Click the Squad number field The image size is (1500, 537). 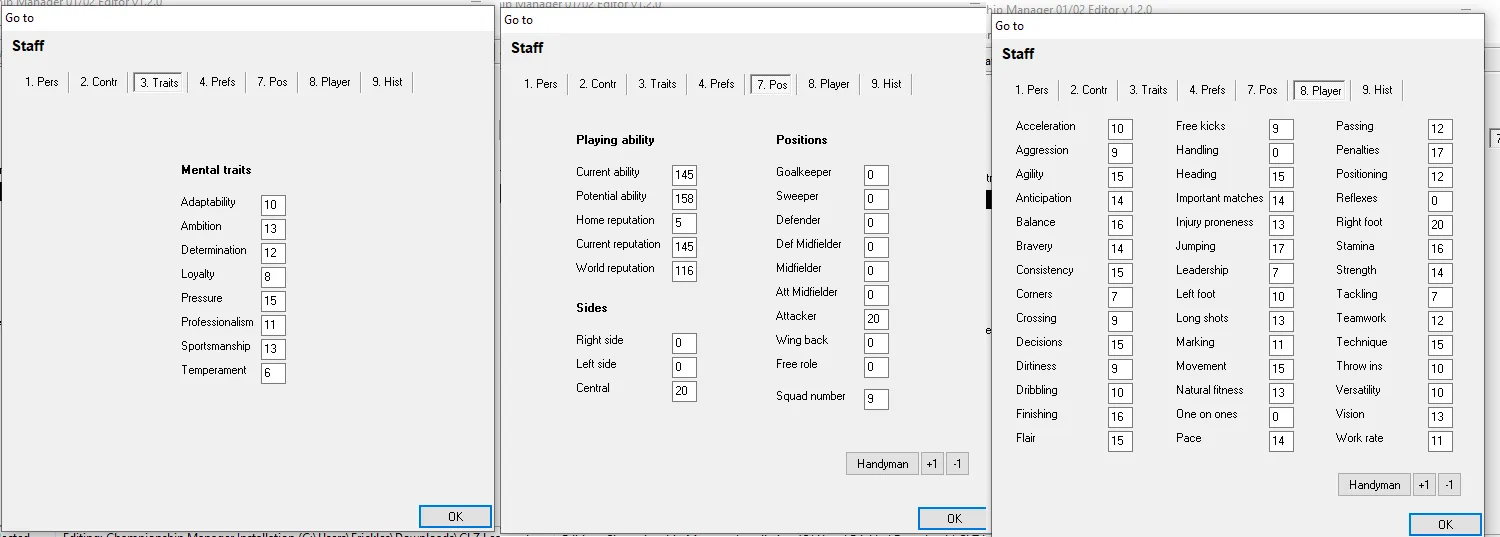click(x=876, y=399)
